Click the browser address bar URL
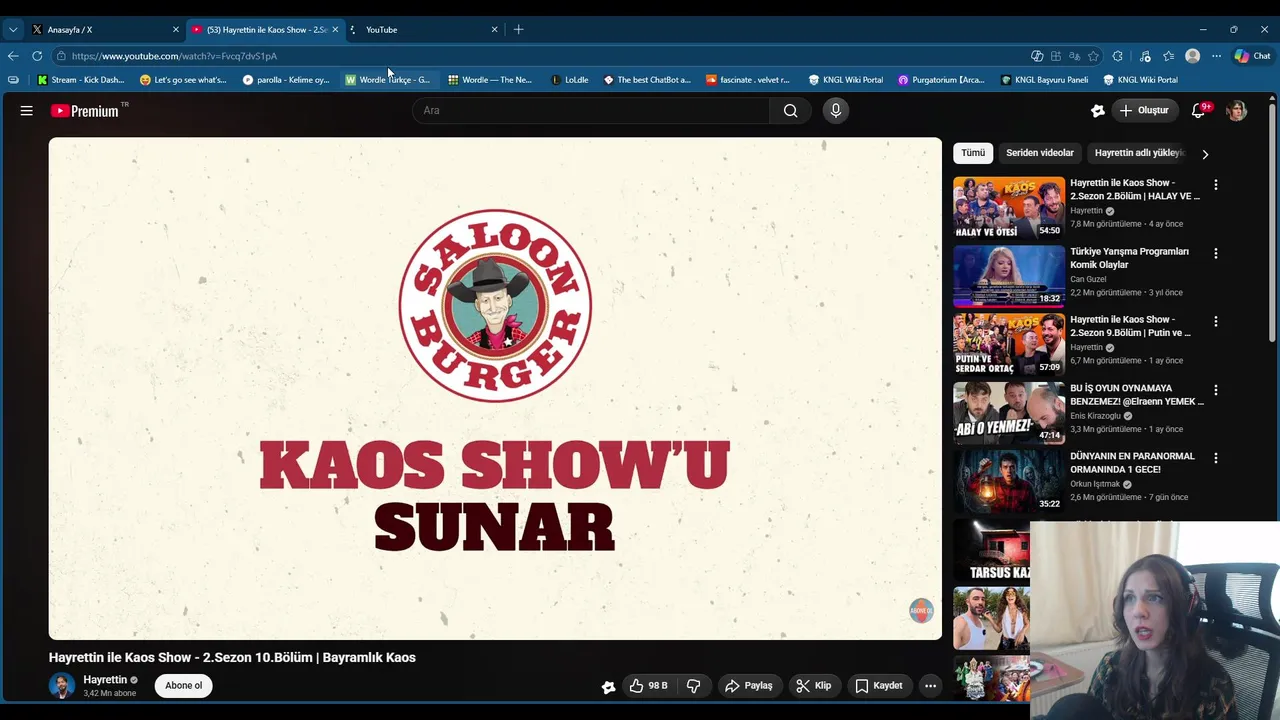 coord(174,56)
